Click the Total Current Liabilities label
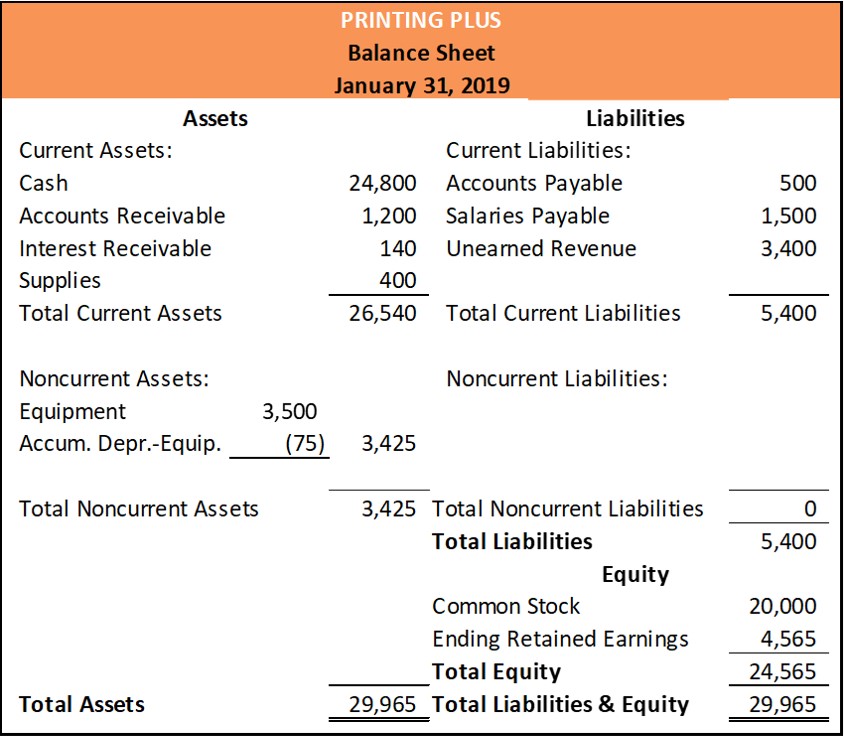This screenshot has height=737, width=844. 563,313
